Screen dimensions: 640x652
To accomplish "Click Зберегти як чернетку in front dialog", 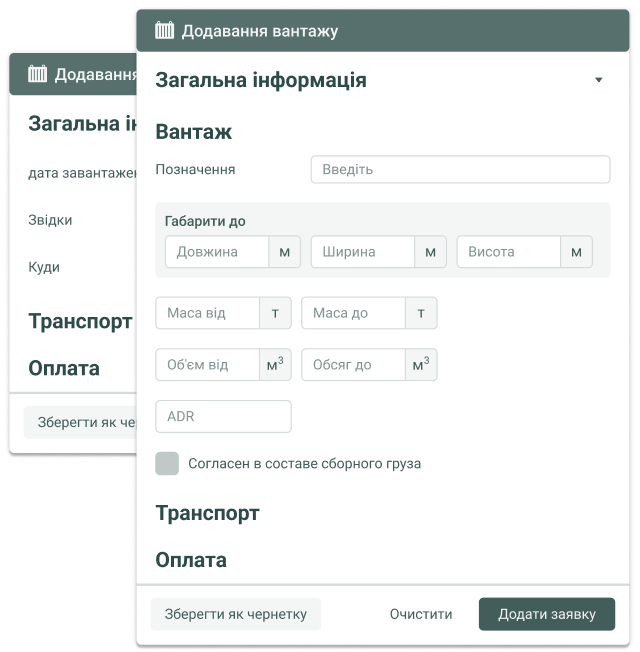I will click(236, 614).
